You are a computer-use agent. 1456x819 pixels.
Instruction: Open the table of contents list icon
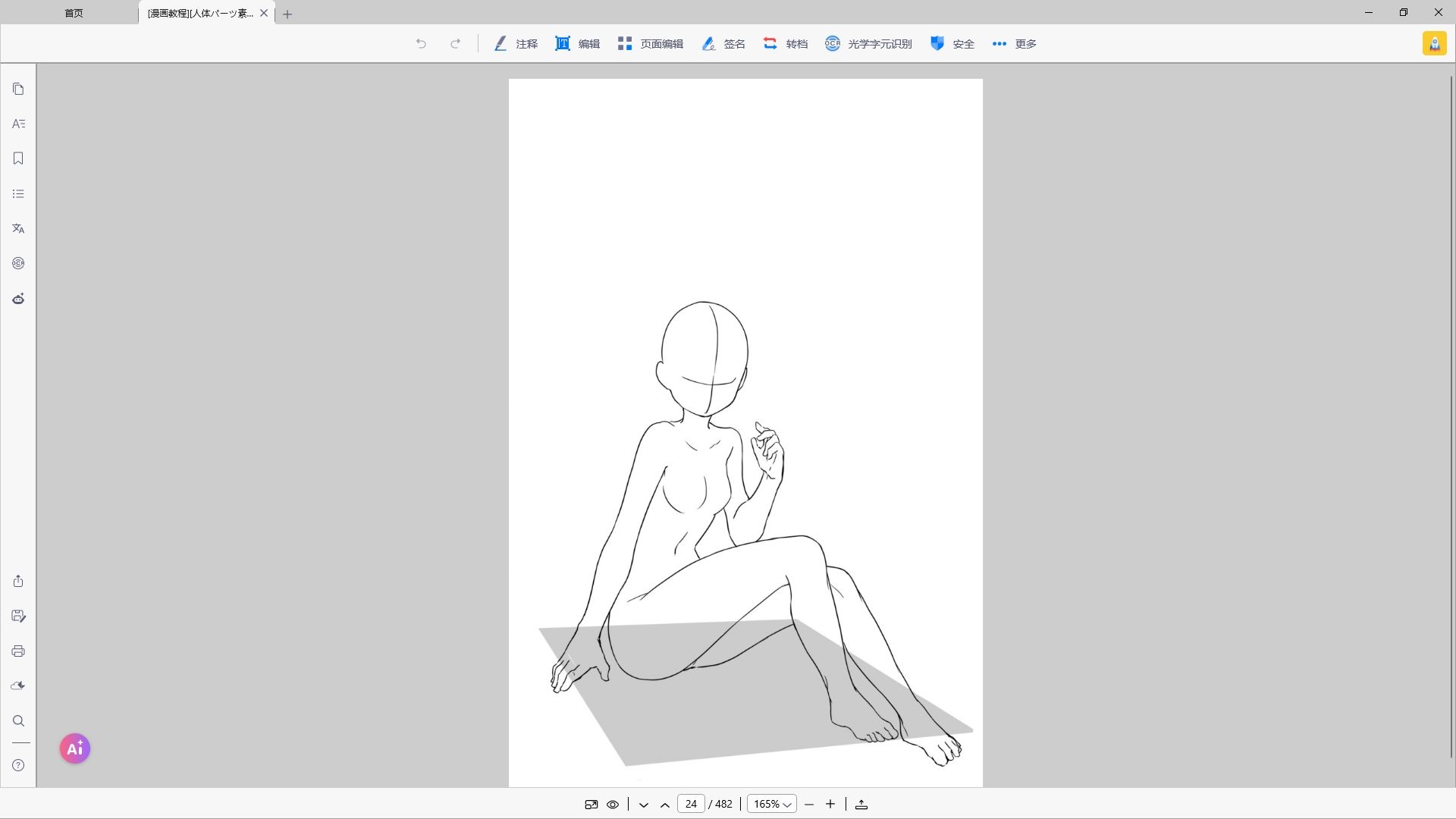(18, 194)
